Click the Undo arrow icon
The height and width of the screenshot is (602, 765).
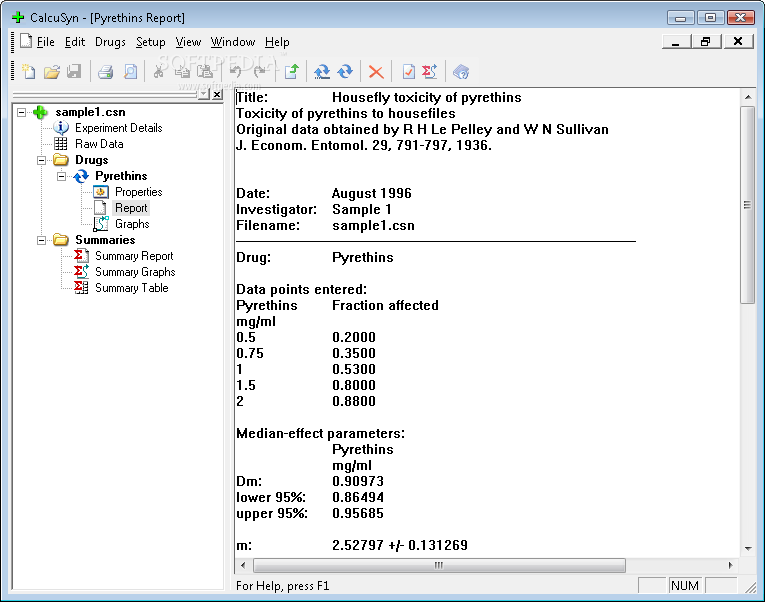236,72
